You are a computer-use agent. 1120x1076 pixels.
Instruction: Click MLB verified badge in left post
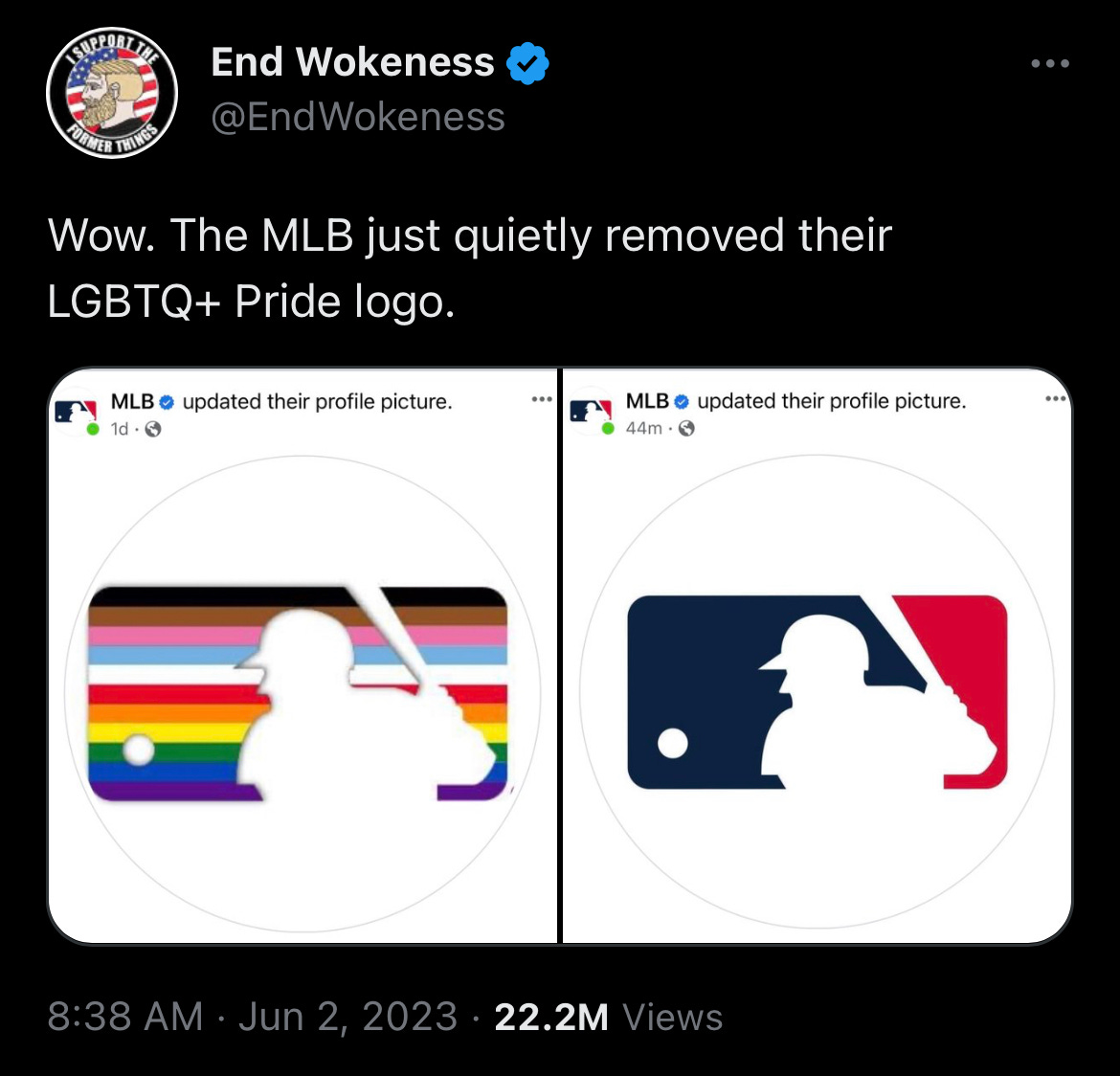coord(167,402)
